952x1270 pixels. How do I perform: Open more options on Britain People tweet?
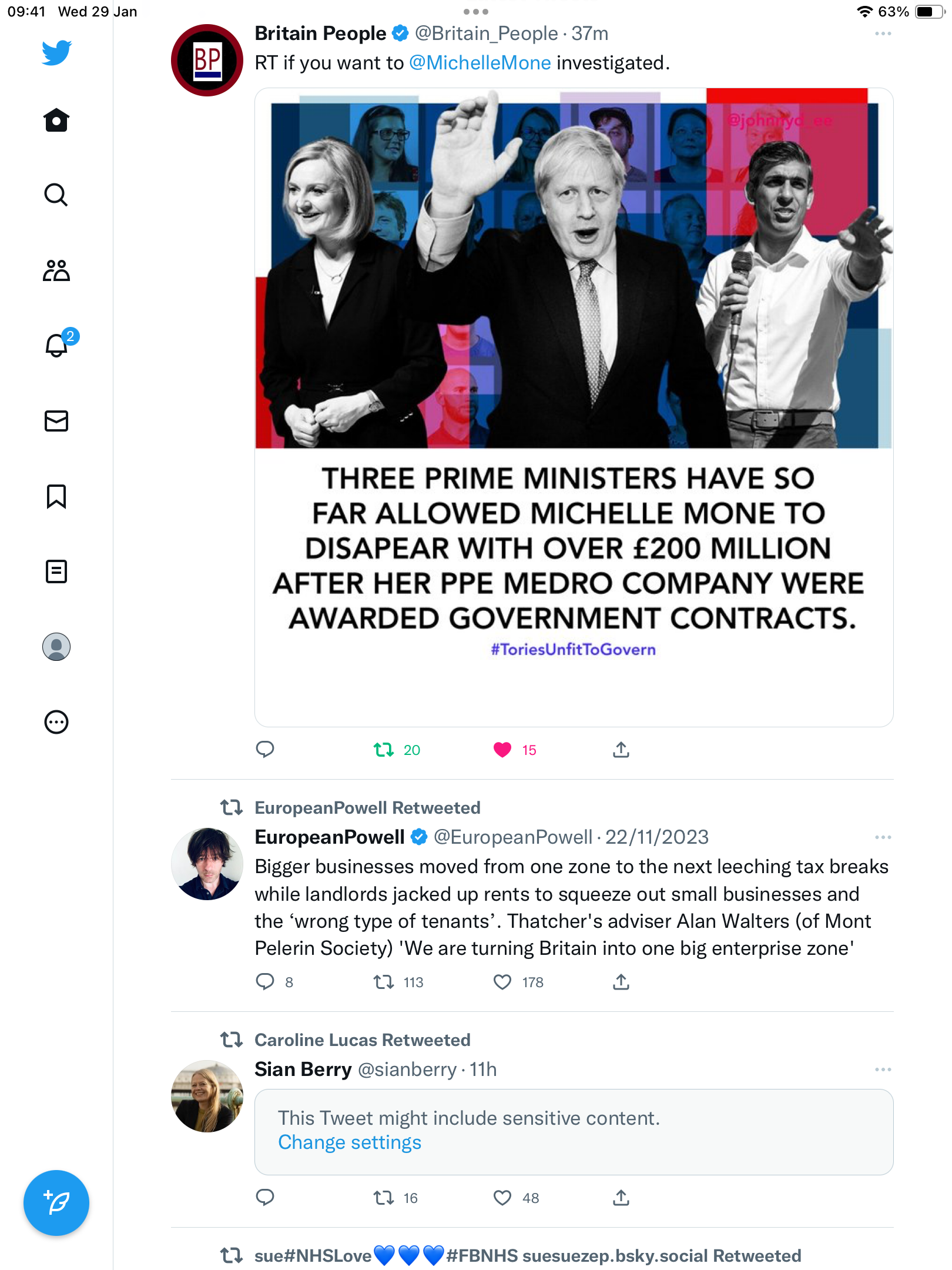point(883,34)
